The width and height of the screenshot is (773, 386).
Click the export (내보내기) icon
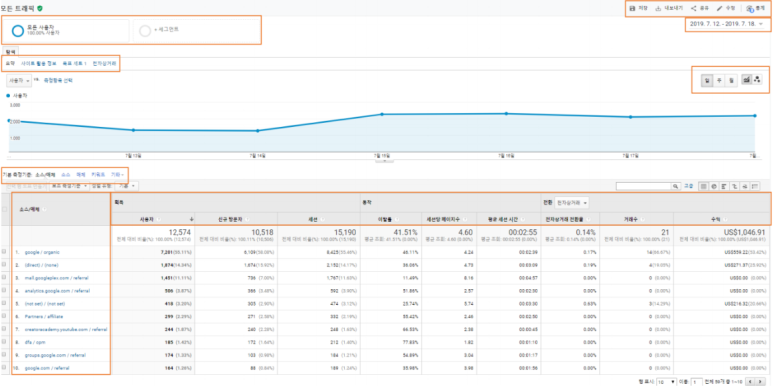pos(658,8)
